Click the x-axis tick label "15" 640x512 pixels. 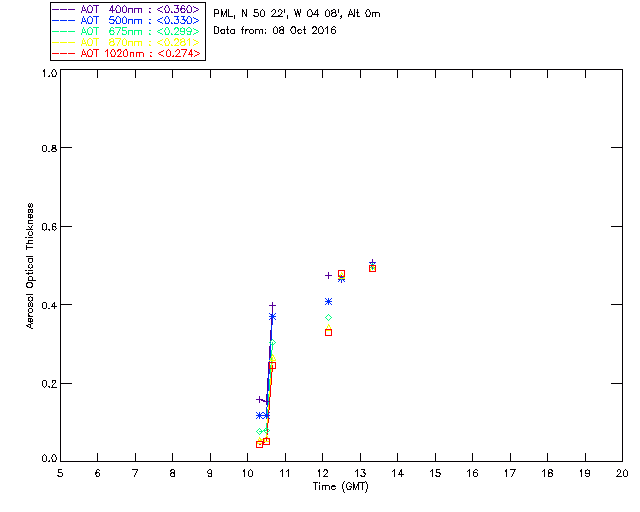pyautogui.click(x=435, y=473)
